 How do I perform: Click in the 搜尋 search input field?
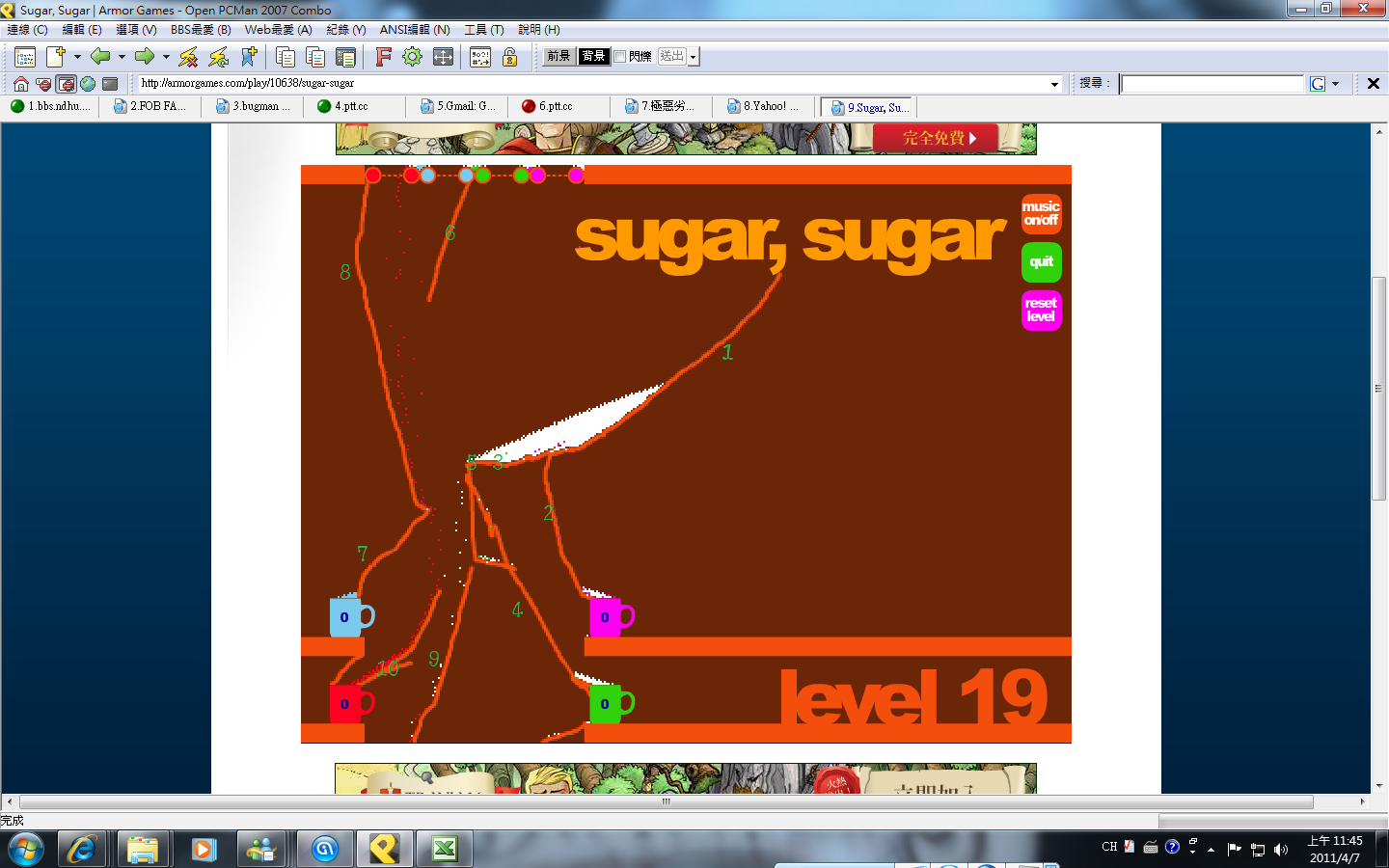click(1212, 84)
